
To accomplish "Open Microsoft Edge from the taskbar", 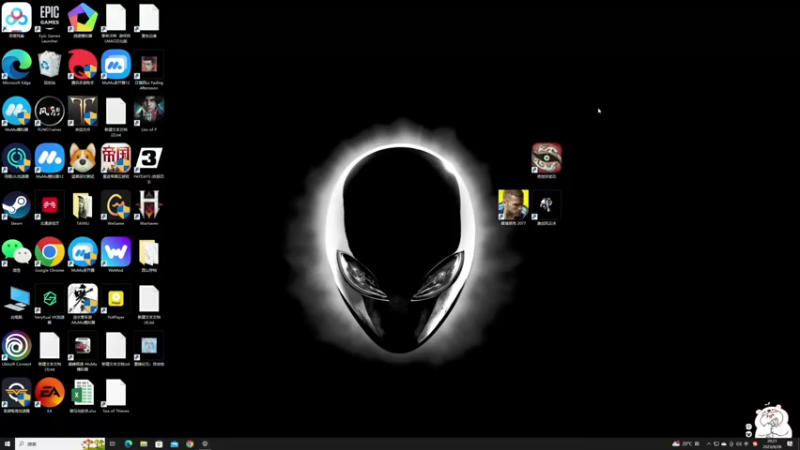I will [x=128, y=444].
